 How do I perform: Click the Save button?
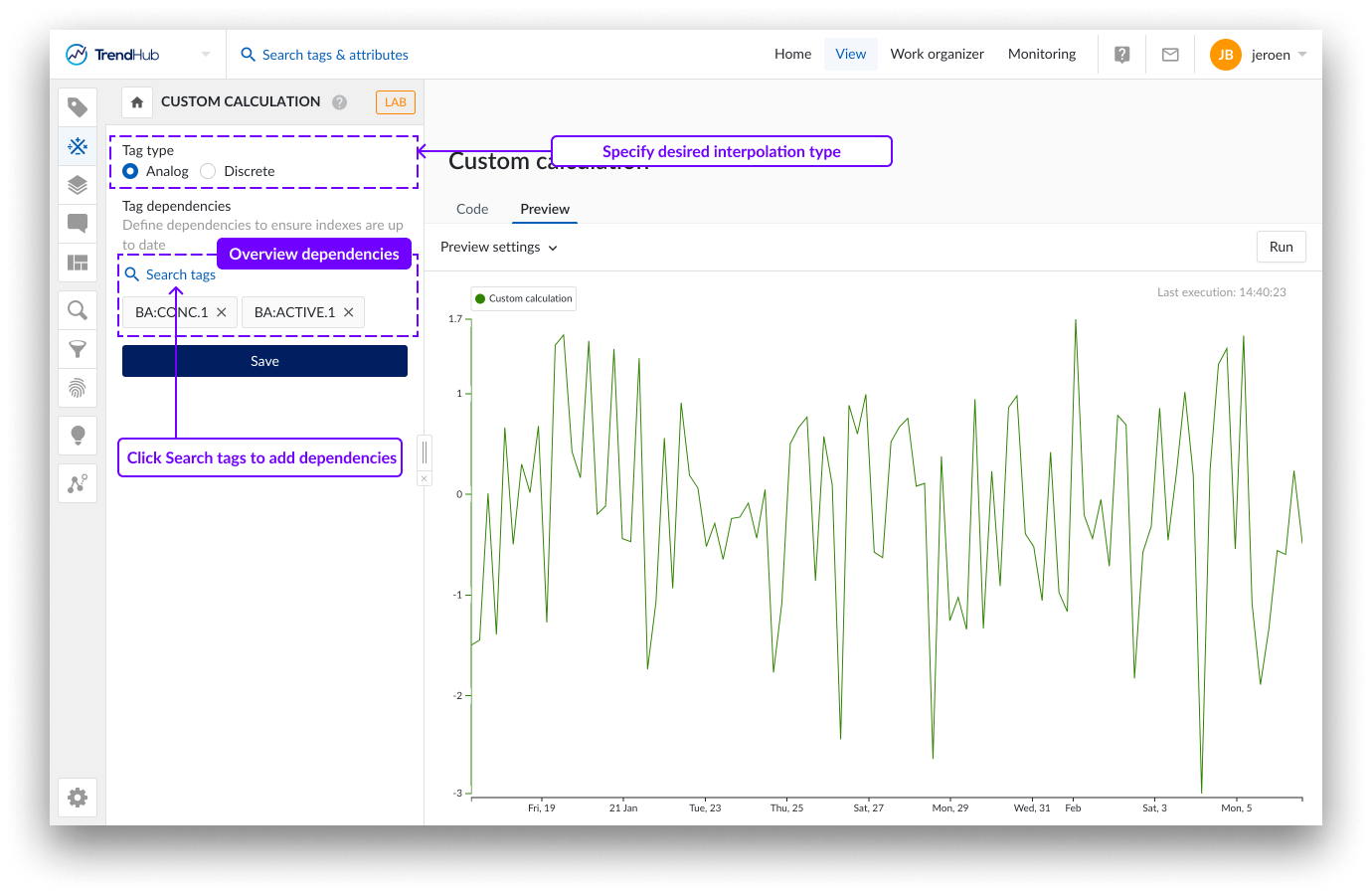tap(264, 360)
